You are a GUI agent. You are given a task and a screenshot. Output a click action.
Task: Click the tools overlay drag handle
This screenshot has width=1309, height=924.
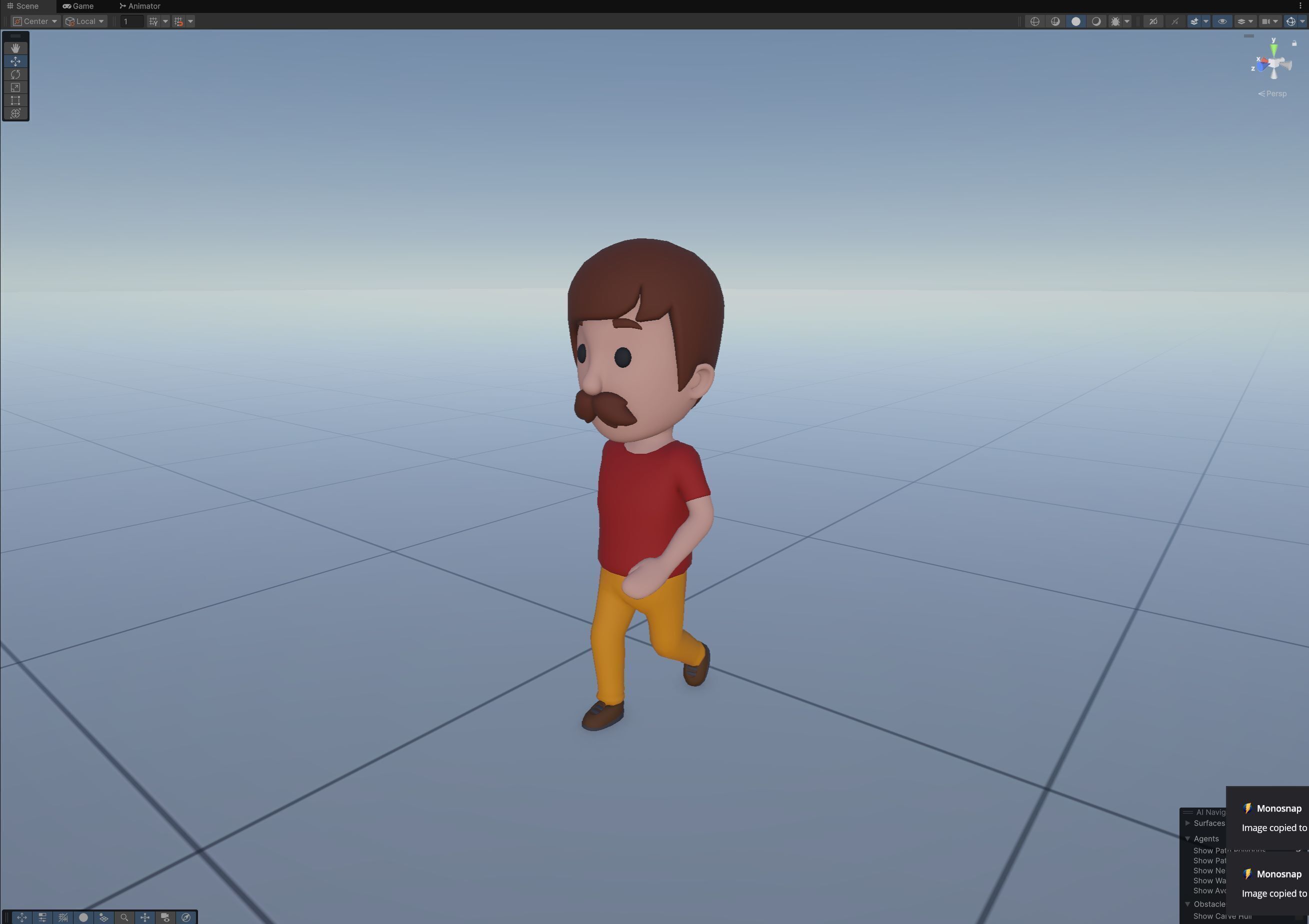click(15, 36)
